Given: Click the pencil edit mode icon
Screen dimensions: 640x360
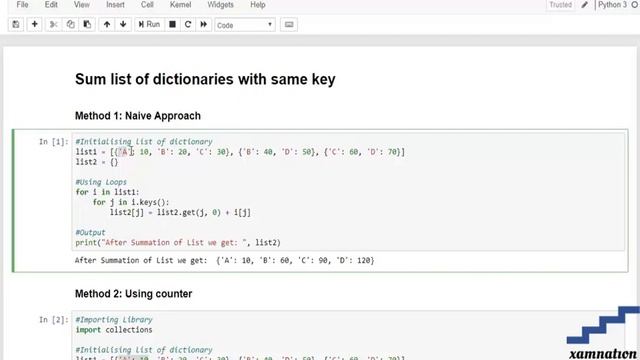Looking at the screenshot, I should [x=585, y=5].
